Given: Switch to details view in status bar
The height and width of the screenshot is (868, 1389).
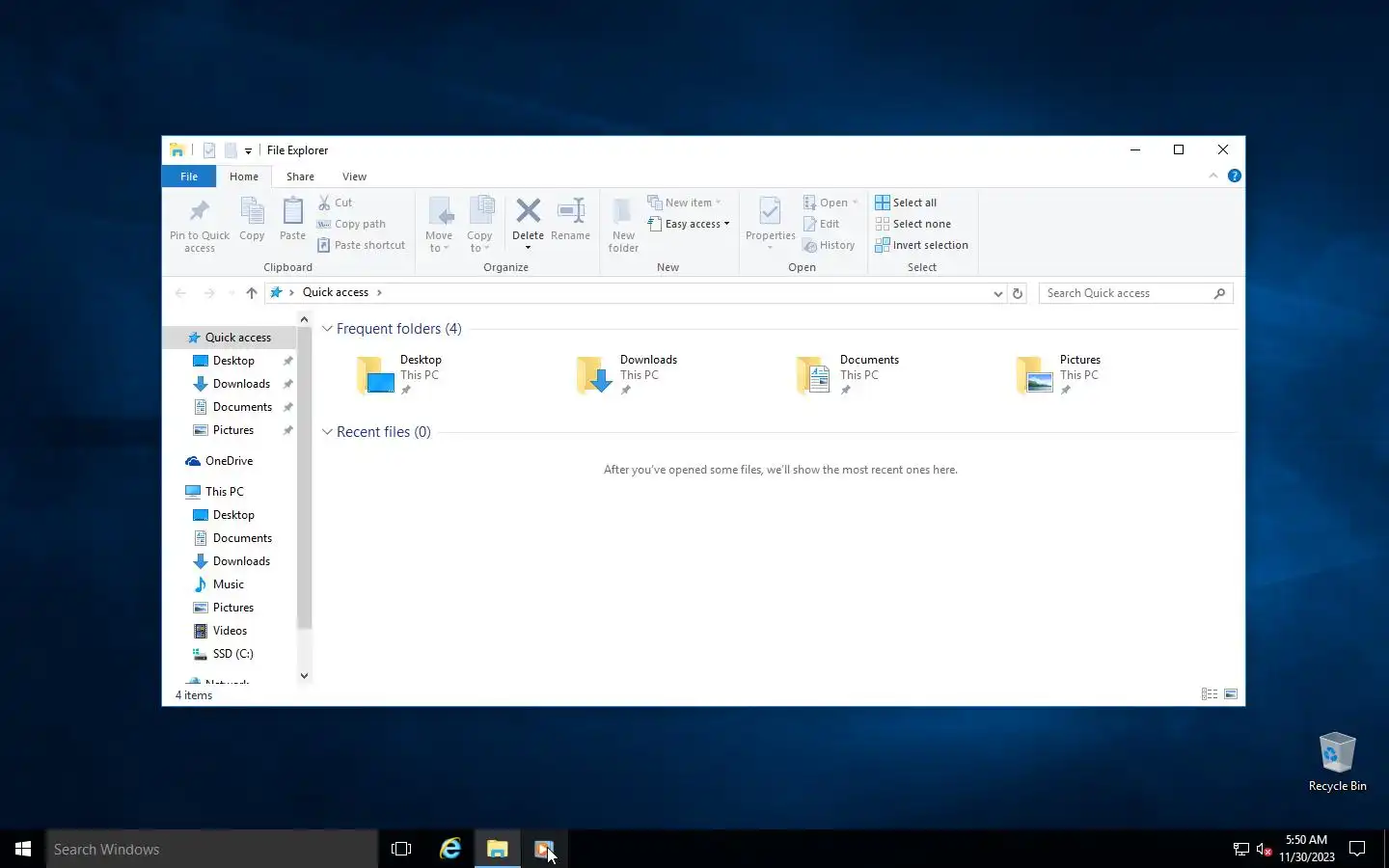Looking at the screenshot, I should coord(1209,693).
